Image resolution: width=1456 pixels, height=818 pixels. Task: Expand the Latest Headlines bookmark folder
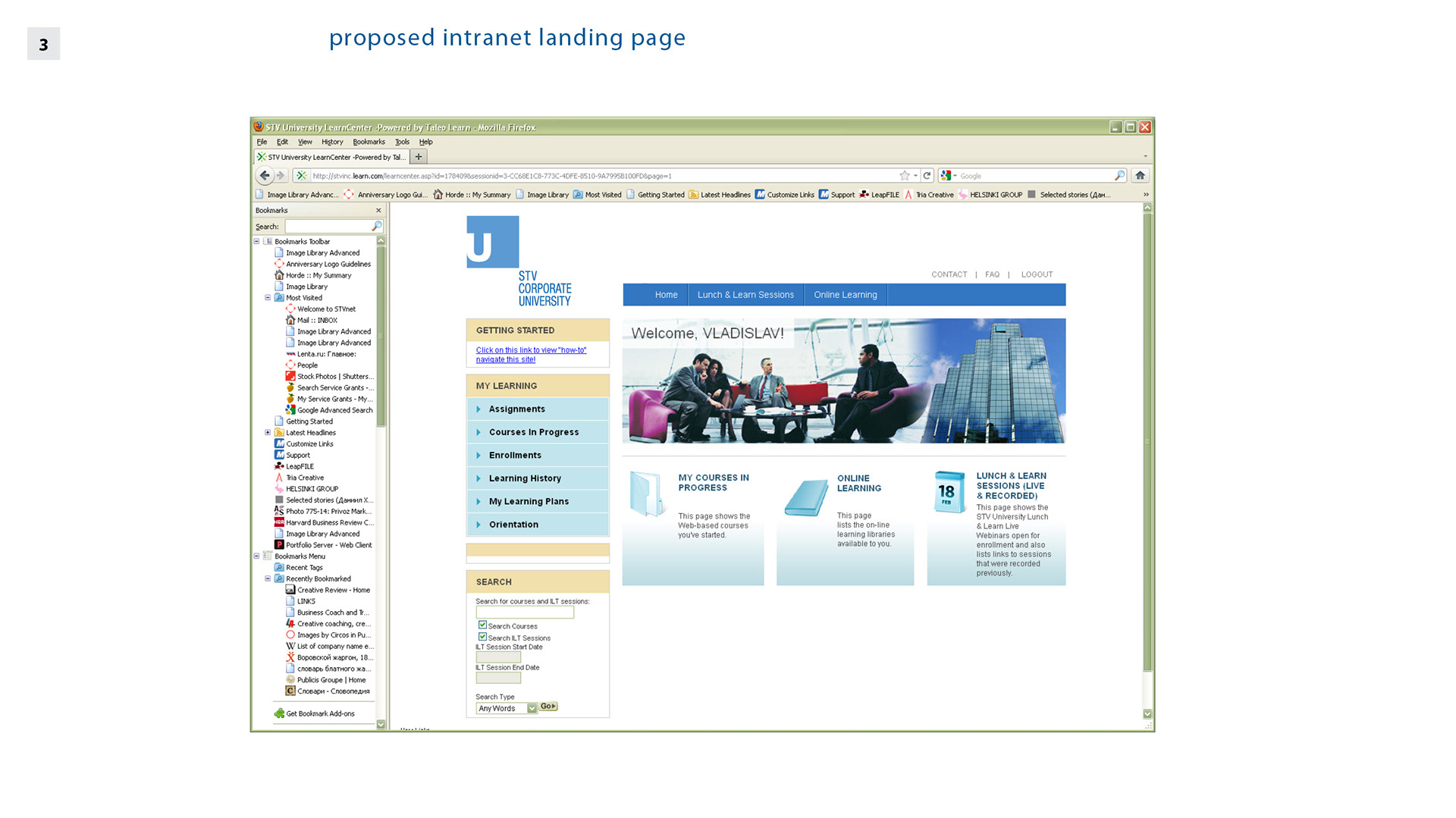[268, 432]
